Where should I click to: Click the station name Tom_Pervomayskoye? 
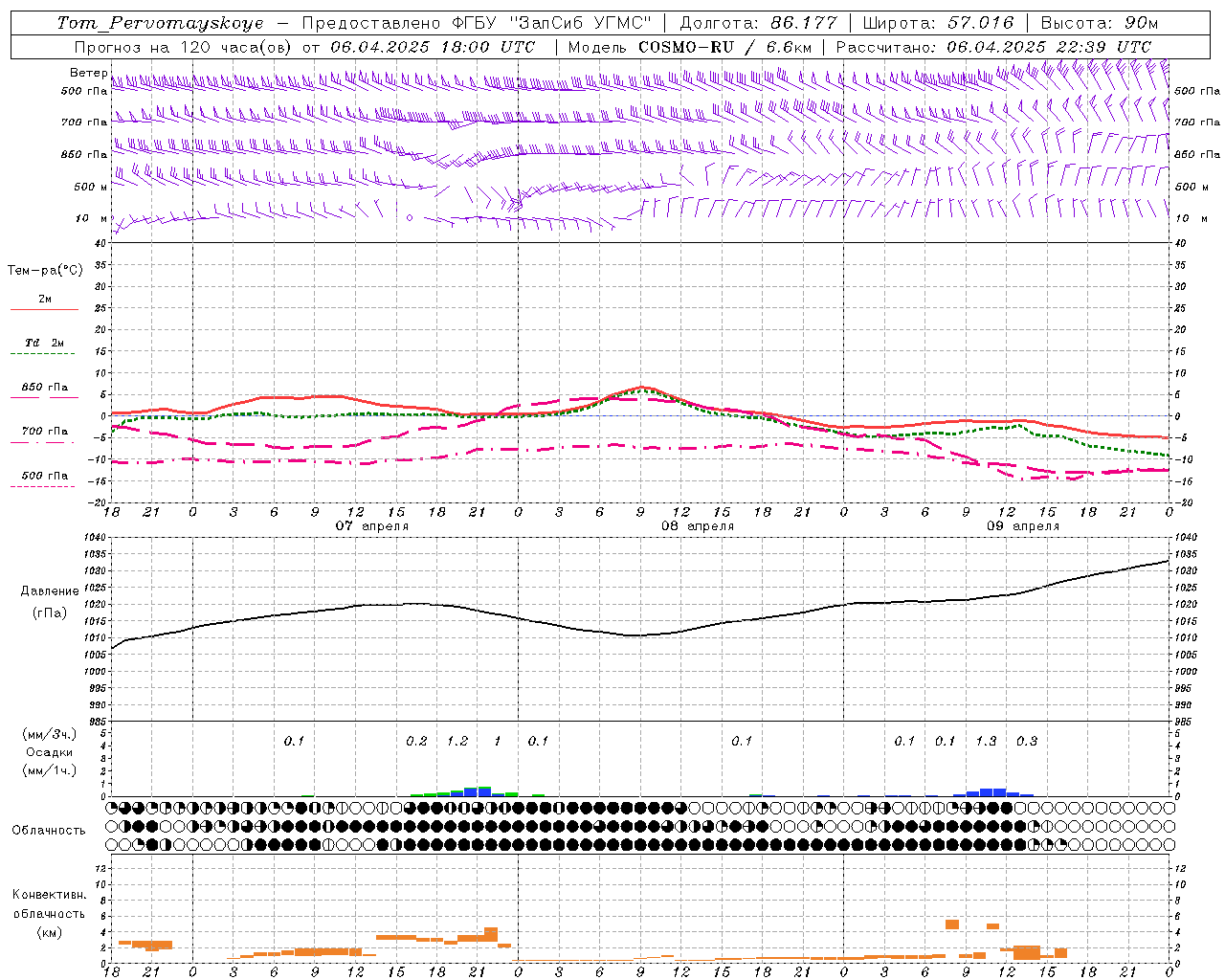click(160, 23)
